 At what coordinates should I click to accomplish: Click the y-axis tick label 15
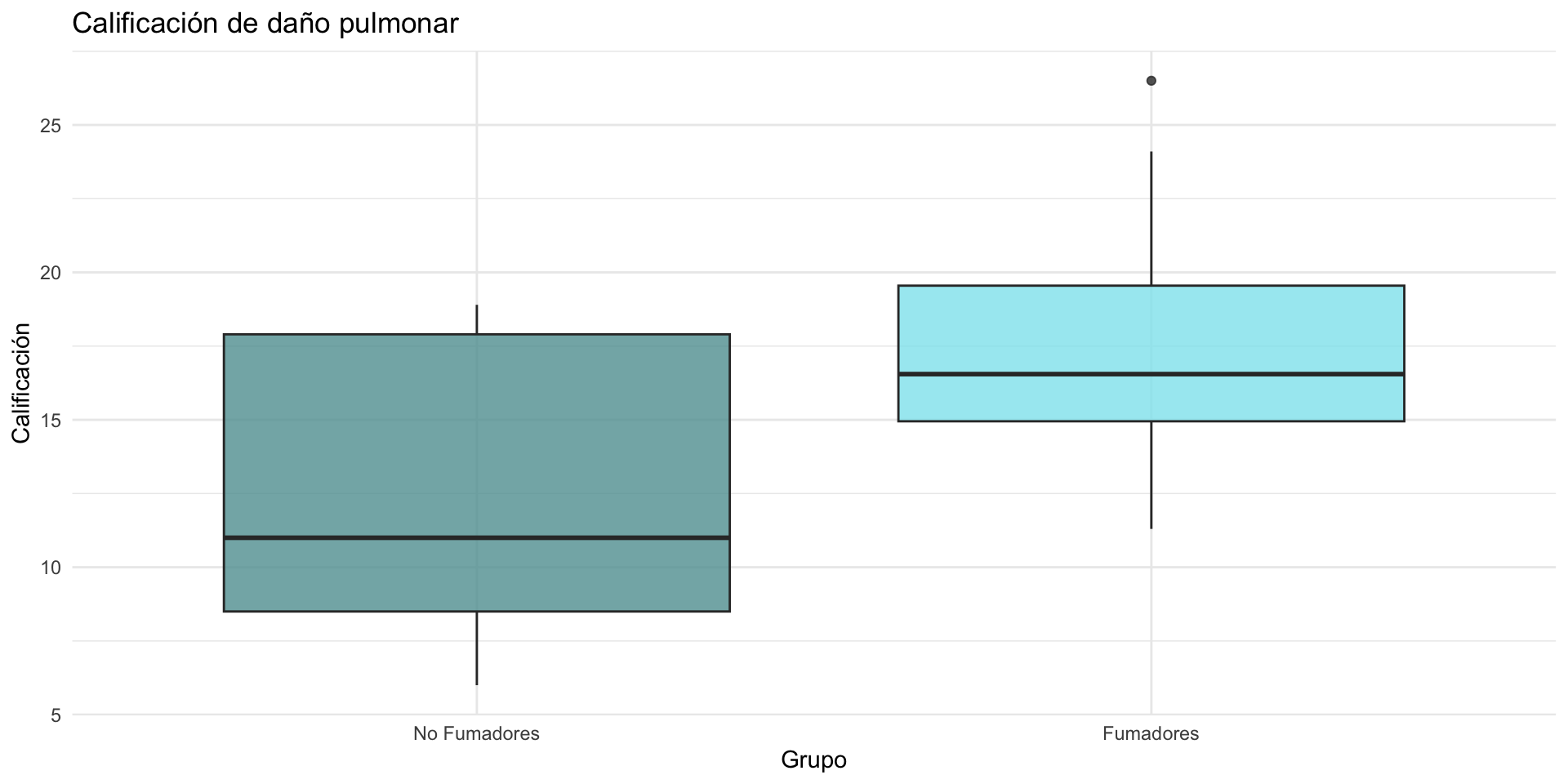pyautogui.click(x=51, y=421)
